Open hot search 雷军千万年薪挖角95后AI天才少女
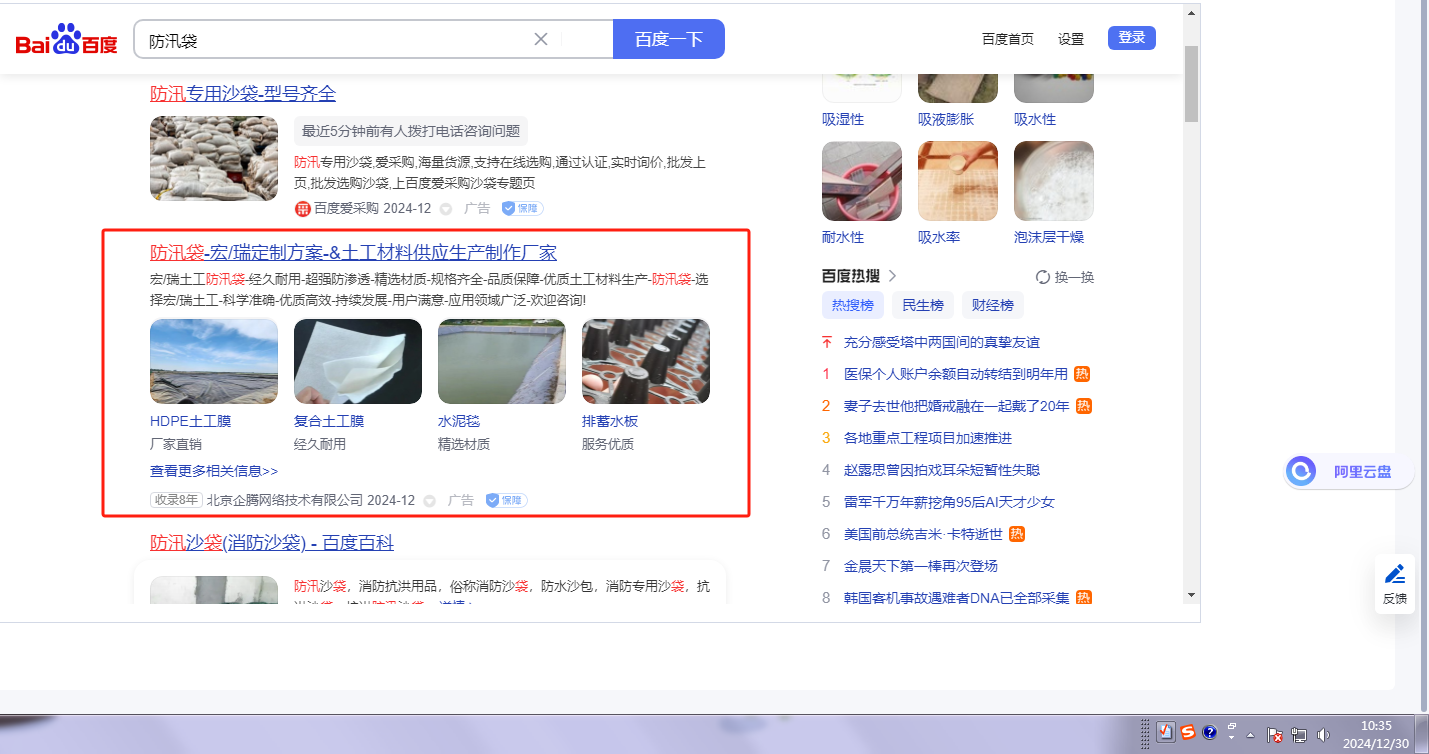The height and width of the screenshot is (754, 1429). (x=949, y=502)
